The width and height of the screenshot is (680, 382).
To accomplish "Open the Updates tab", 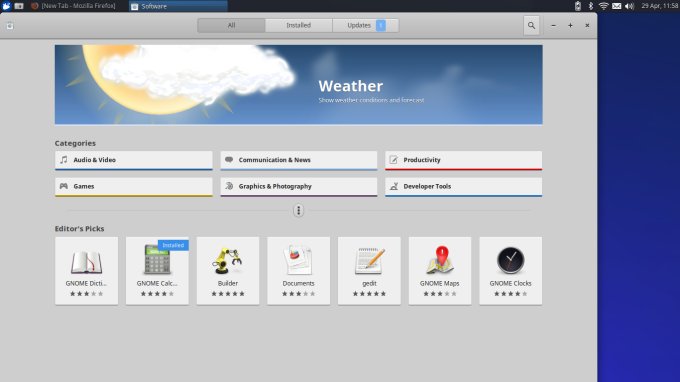I will coord(366,26).
